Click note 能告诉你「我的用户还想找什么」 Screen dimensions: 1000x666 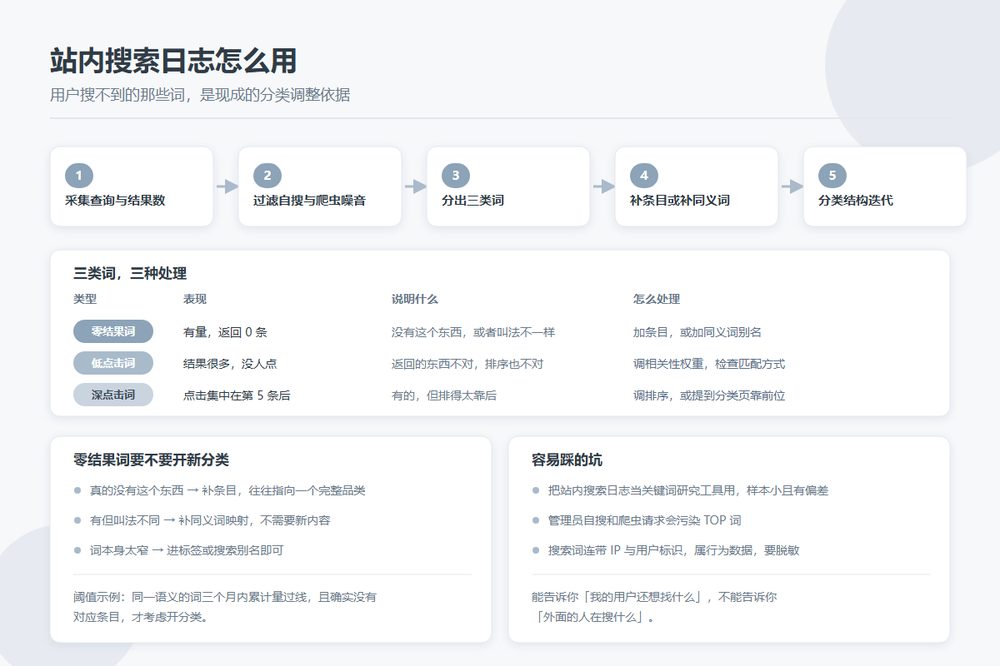[x=654, y=607]
